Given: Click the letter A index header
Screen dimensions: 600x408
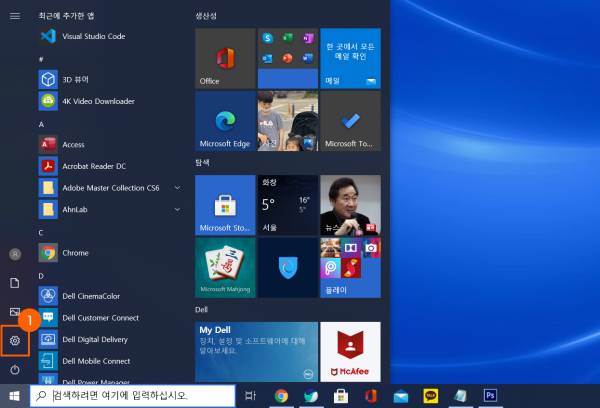Looking at the screenshot, I should point(41,124).
